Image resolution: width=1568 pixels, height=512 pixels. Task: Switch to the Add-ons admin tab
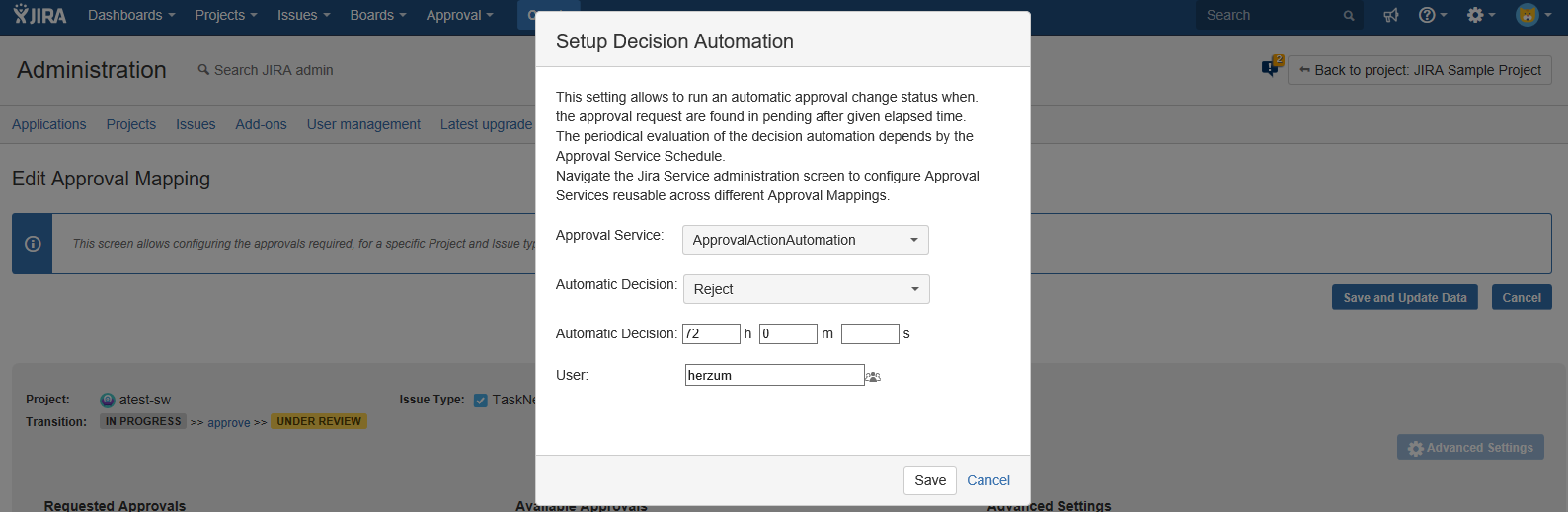point(261,124)
